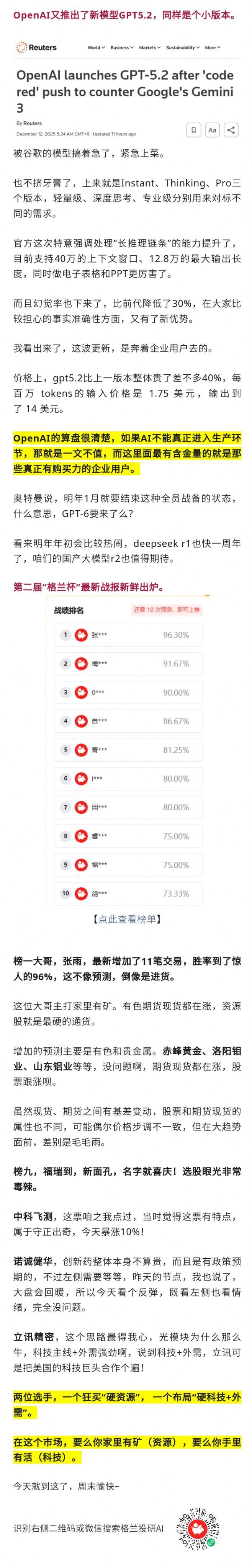Click the 还需10次预测 即可上榜 badge

[166, 610]
